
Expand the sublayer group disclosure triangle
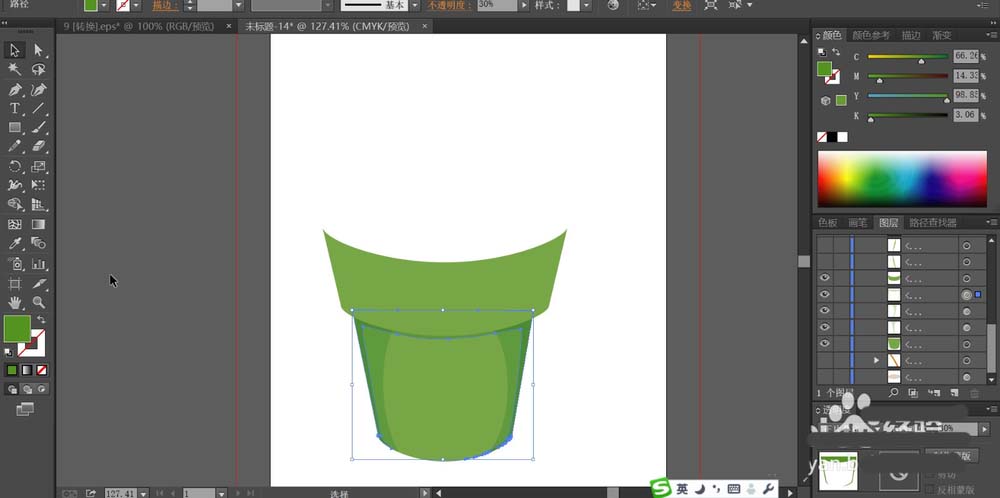876,360
